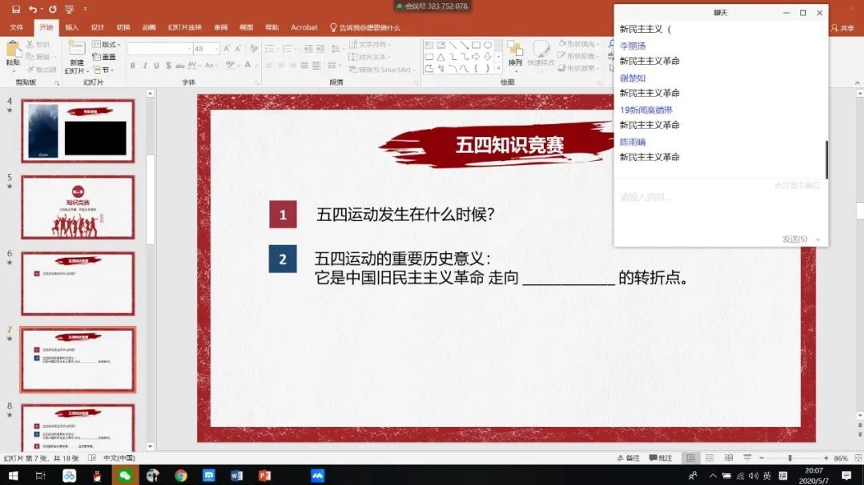Click the Save icon in quick access toolbar
The image size is (864, 485).
click(x=16, y=9)
